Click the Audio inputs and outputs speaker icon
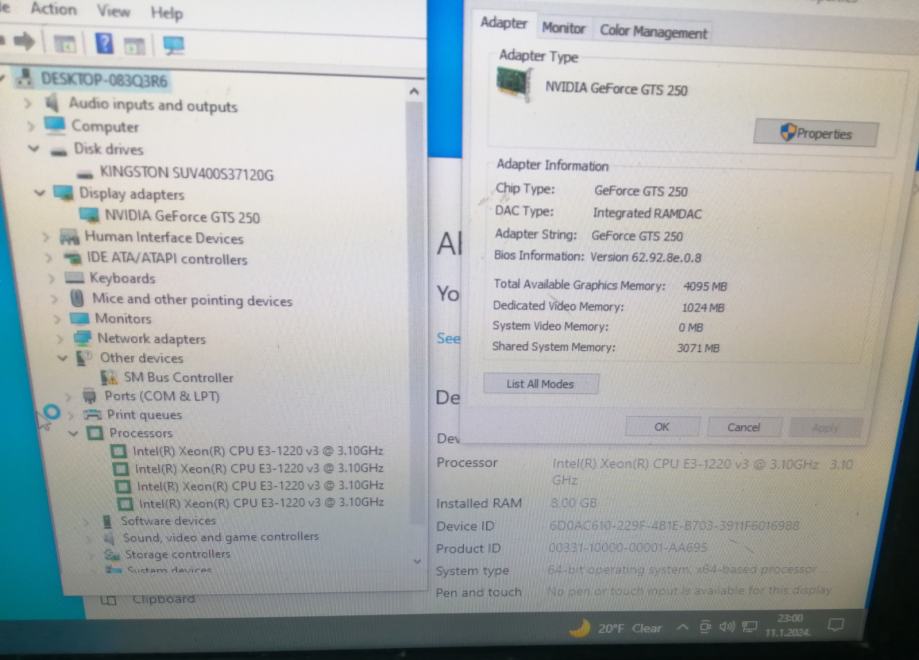This screenshot has height=660, width=919. [x=52, y=103]
